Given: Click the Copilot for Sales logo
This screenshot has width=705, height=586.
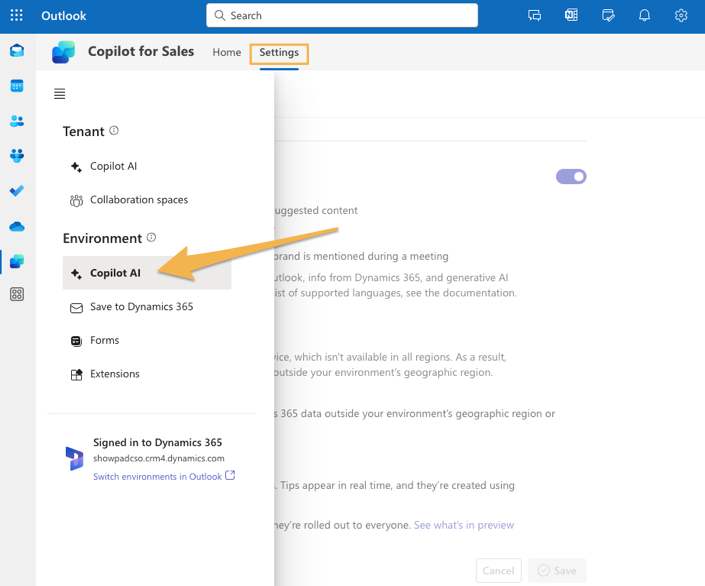Looking at the screenshot, I should point(63,52).
